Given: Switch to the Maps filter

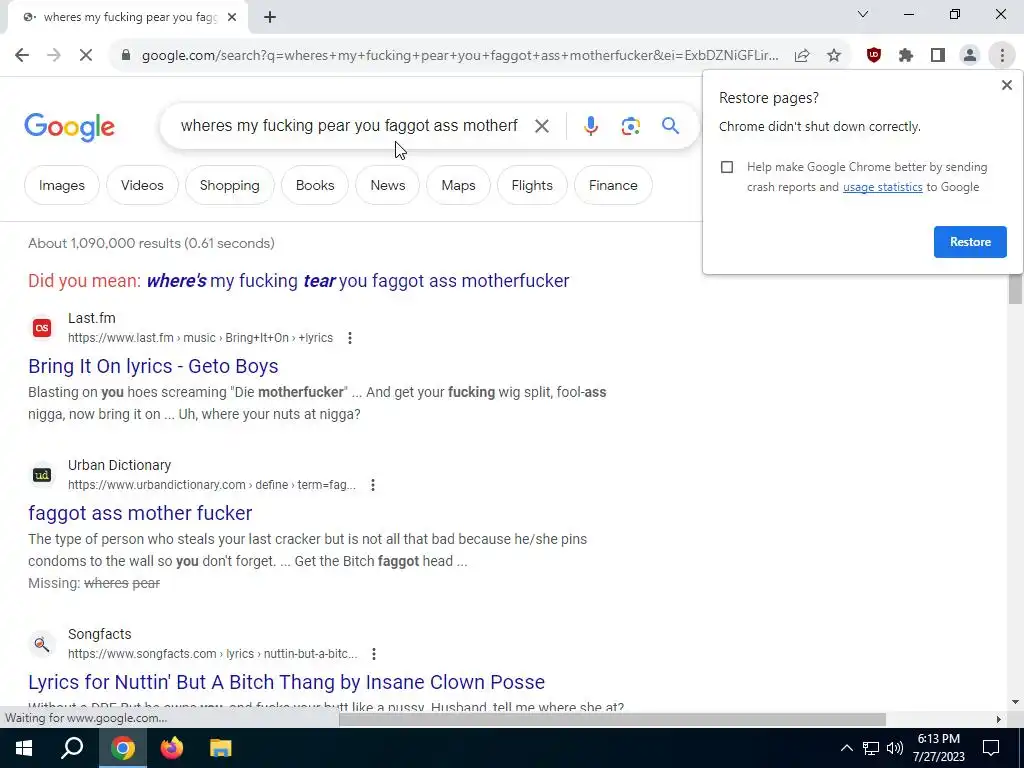Looking at the screenshot, I should coord(458,185).
